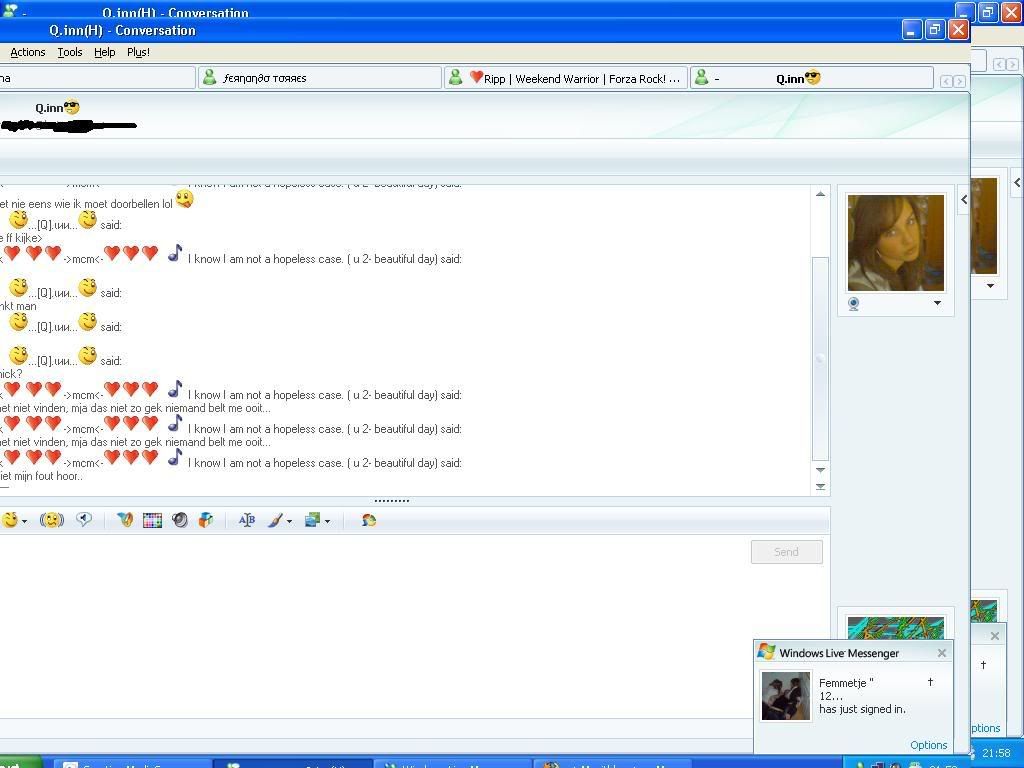Open the Actions menu
The image size is (1024, 768).
click(27, 52)
